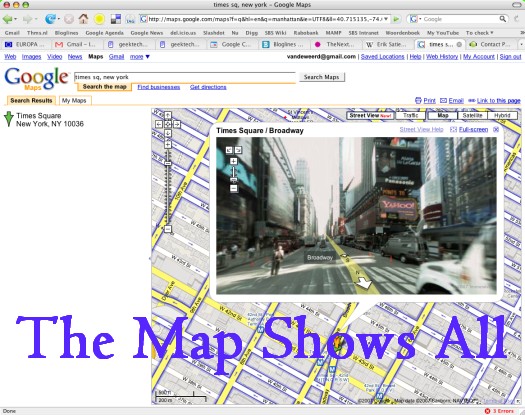Pan the map down with the arrow
The width and height of the screenshot is (525, 415).
pyautogui.click(x=168, y=133)
